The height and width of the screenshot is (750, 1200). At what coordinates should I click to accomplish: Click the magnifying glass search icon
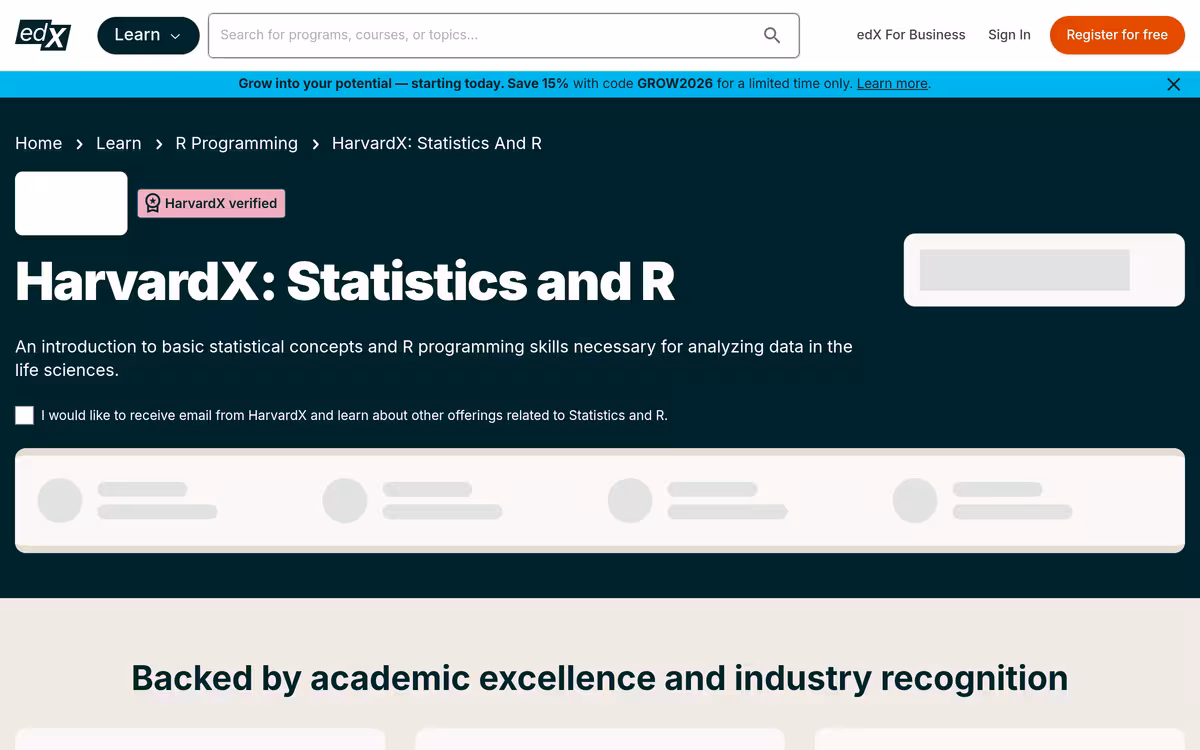click(x=772, y=35)
